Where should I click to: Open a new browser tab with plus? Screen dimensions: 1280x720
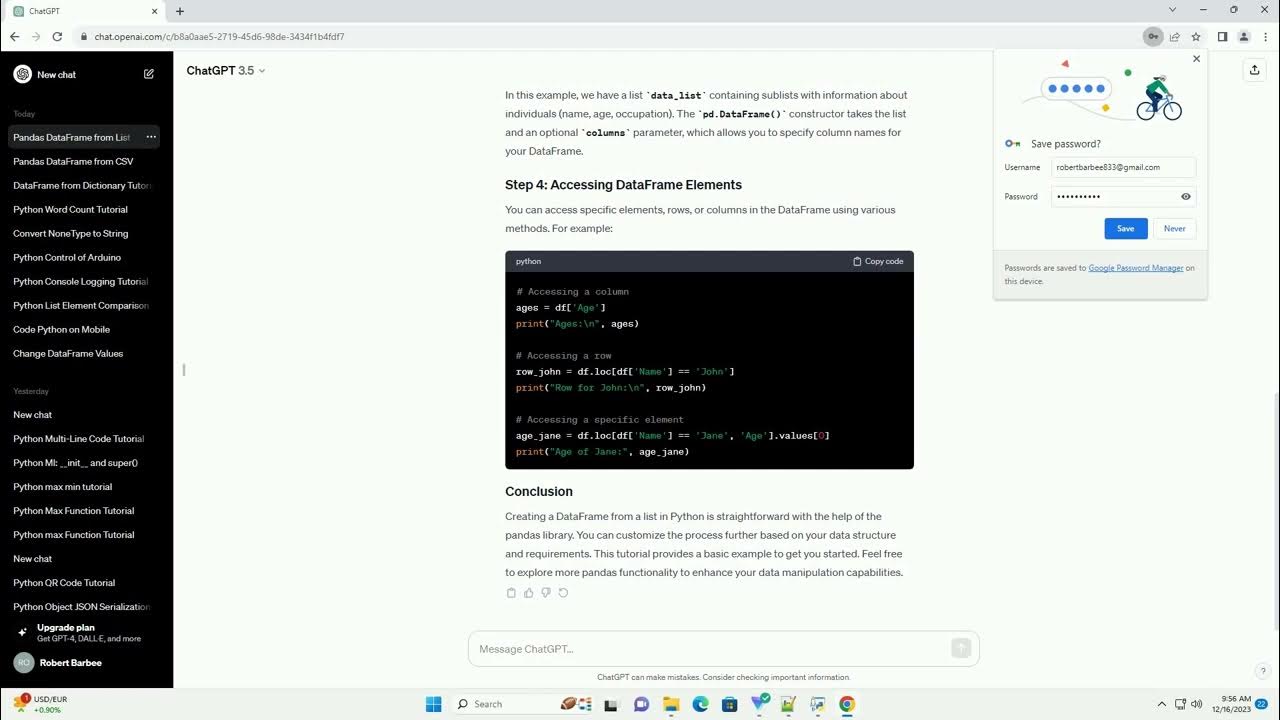click(180, 11)
